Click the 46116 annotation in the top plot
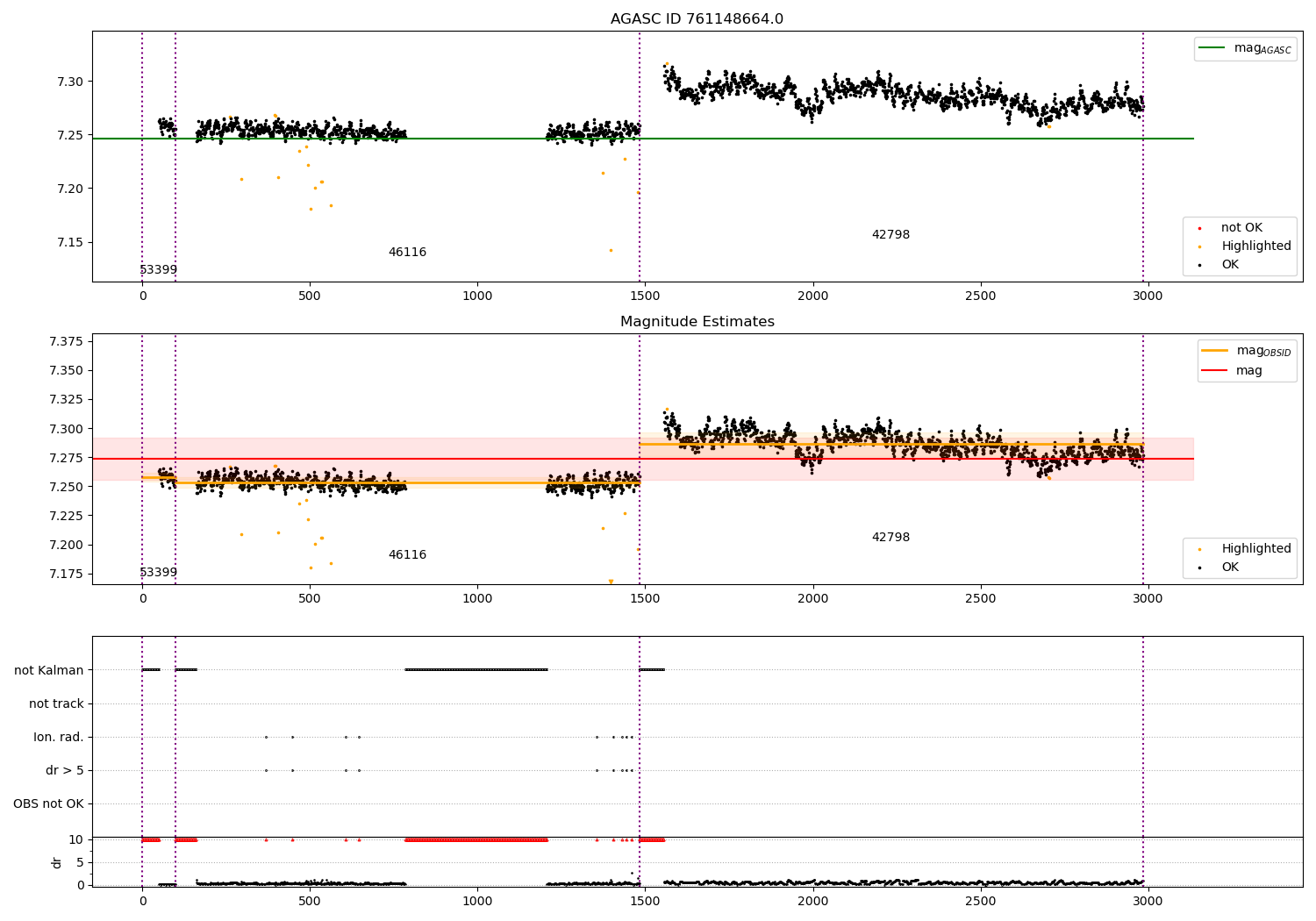This screenshot has width=1316, height=921. tap(407, 253)
